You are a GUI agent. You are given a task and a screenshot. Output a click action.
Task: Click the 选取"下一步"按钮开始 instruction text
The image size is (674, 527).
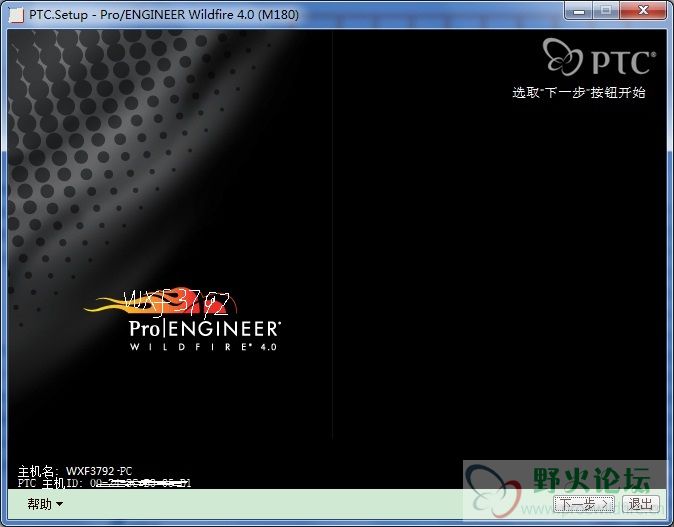coord(579,92)
